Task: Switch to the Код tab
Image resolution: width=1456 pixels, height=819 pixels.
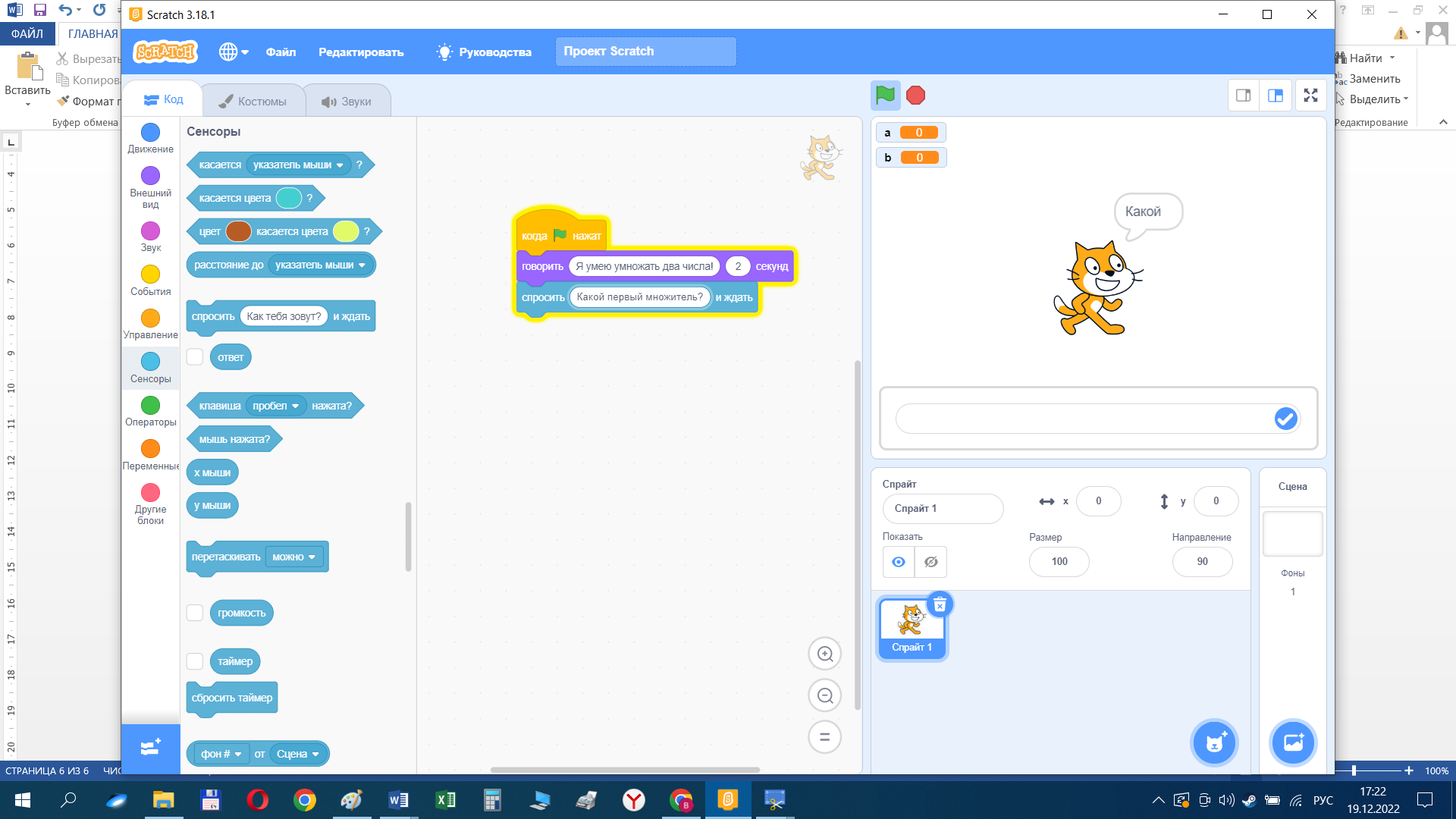Action: 164,99
